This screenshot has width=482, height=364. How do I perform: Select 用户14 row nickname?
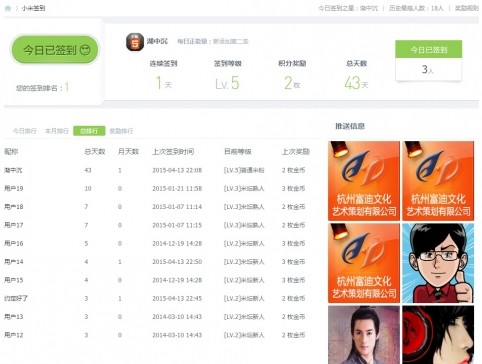14,262
